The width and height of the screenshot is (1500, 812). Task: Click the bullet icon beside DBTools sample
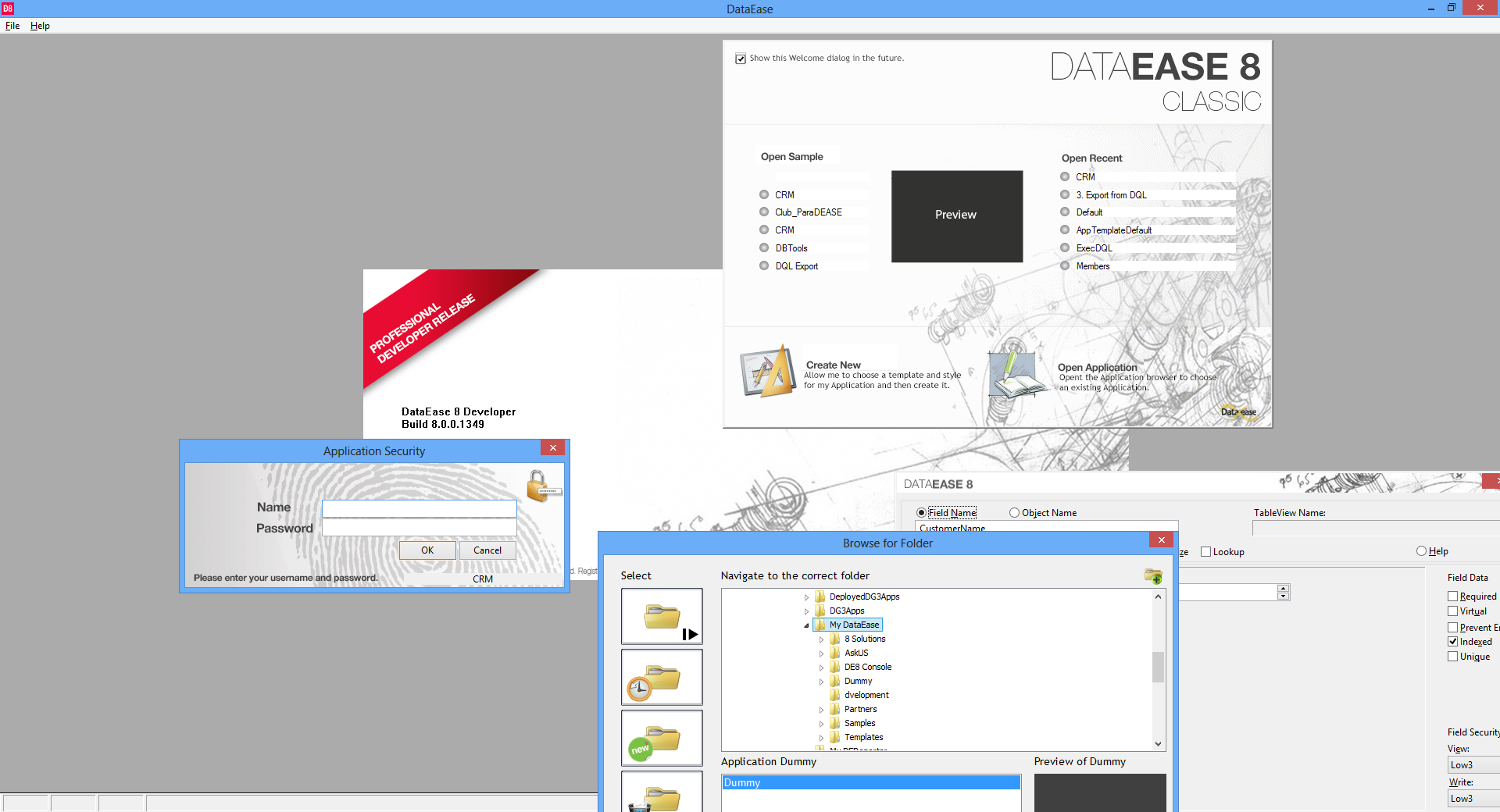coord(764,248)
